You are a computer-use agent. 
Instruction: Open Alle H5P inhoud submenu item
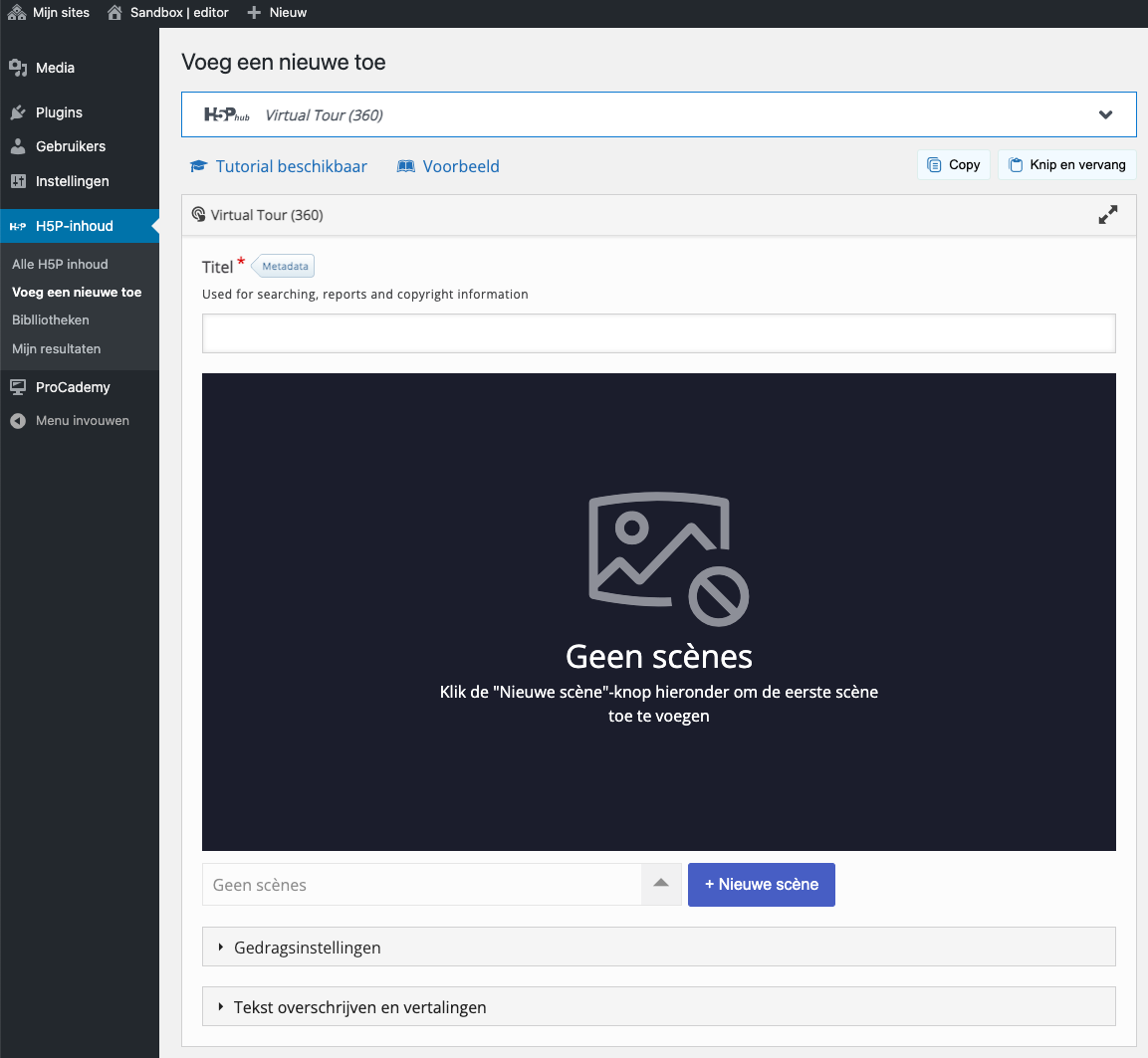[60, 264]
